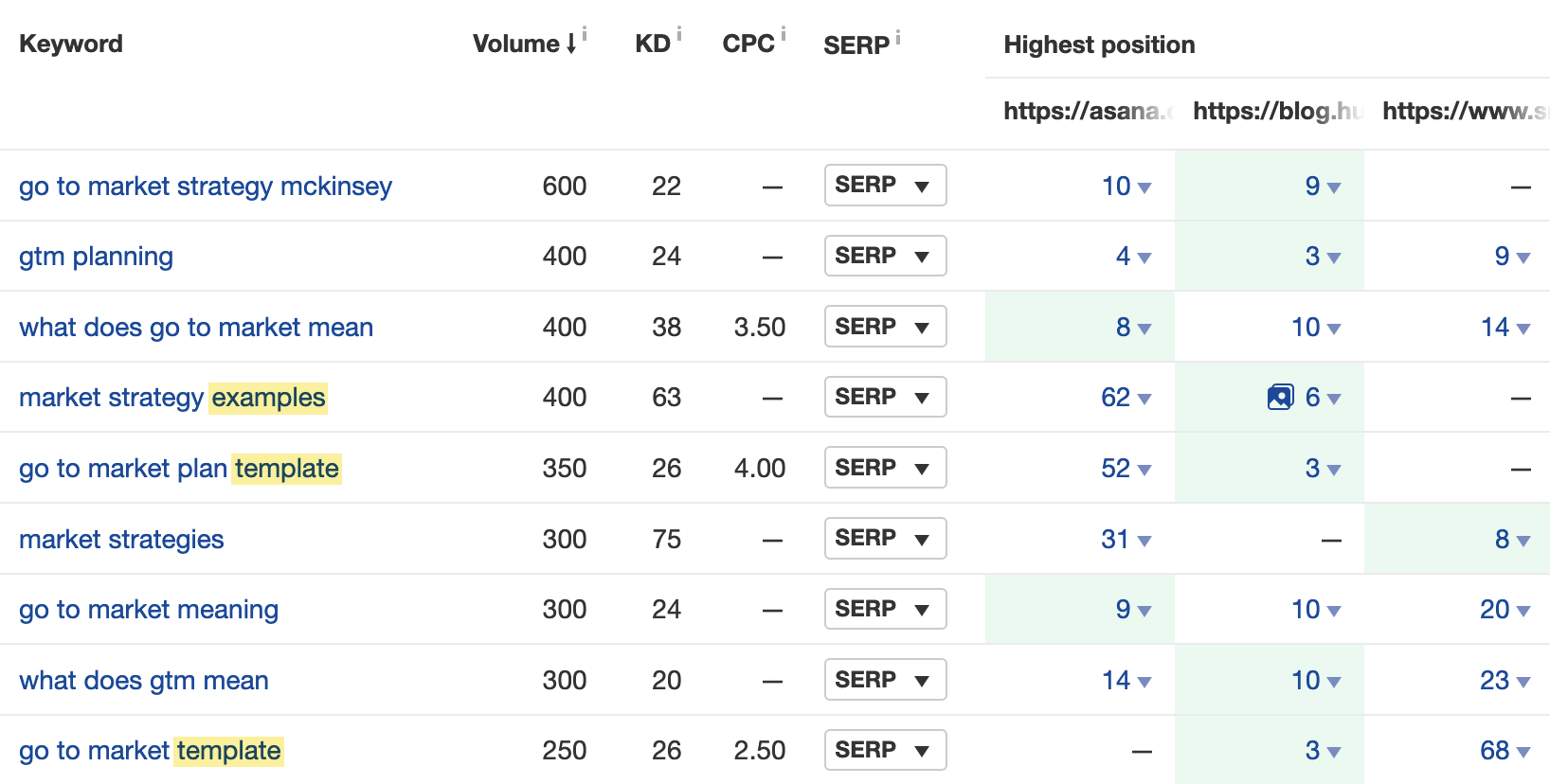The height and width of the screenshot is (784, 1550).
Task: Click the info icon beside CPC header
Action: click(784, 35)
